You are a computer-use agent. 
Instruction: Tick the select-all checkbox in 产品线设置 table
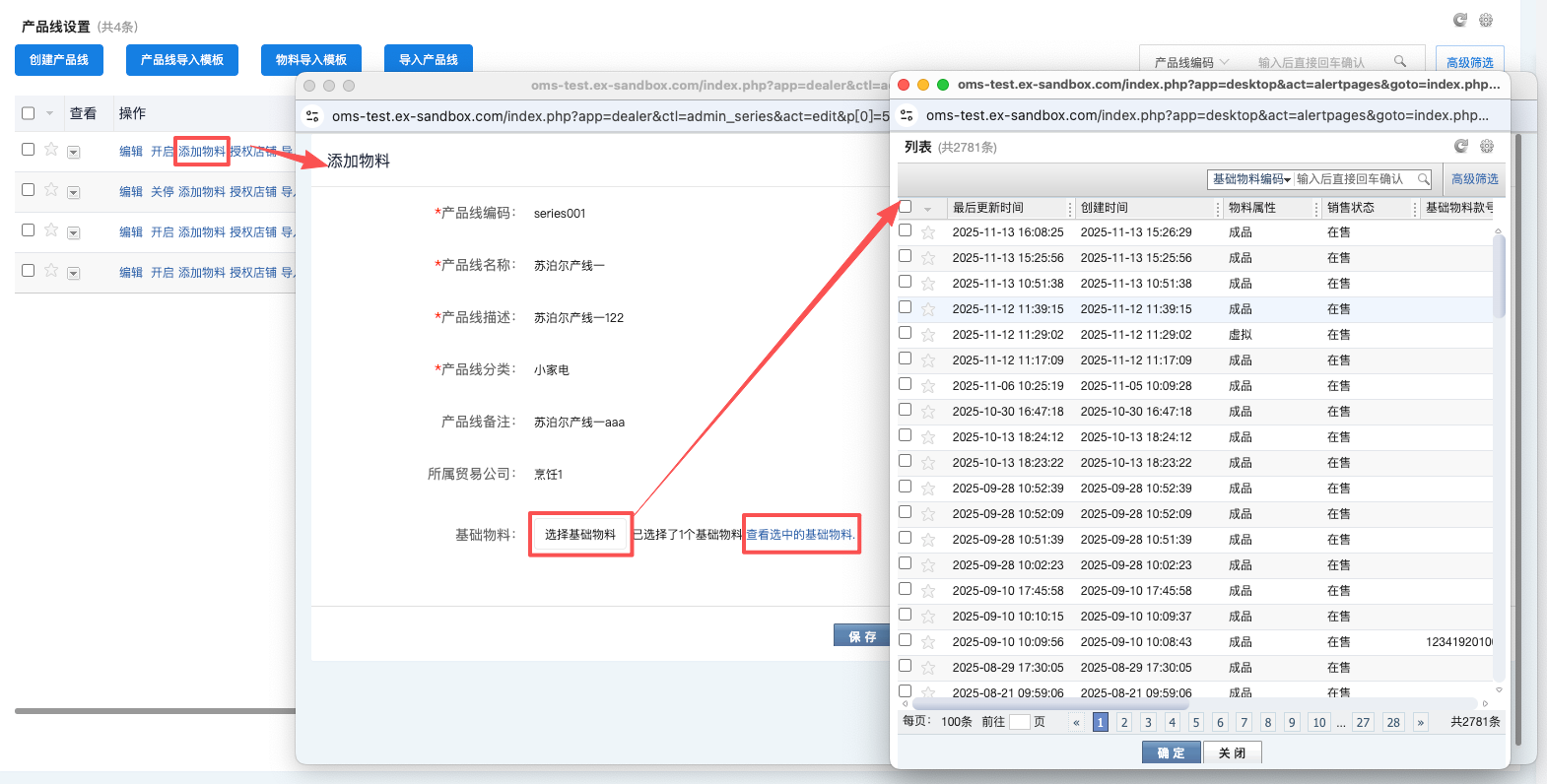pyautogui.click(x=28, y=113)
